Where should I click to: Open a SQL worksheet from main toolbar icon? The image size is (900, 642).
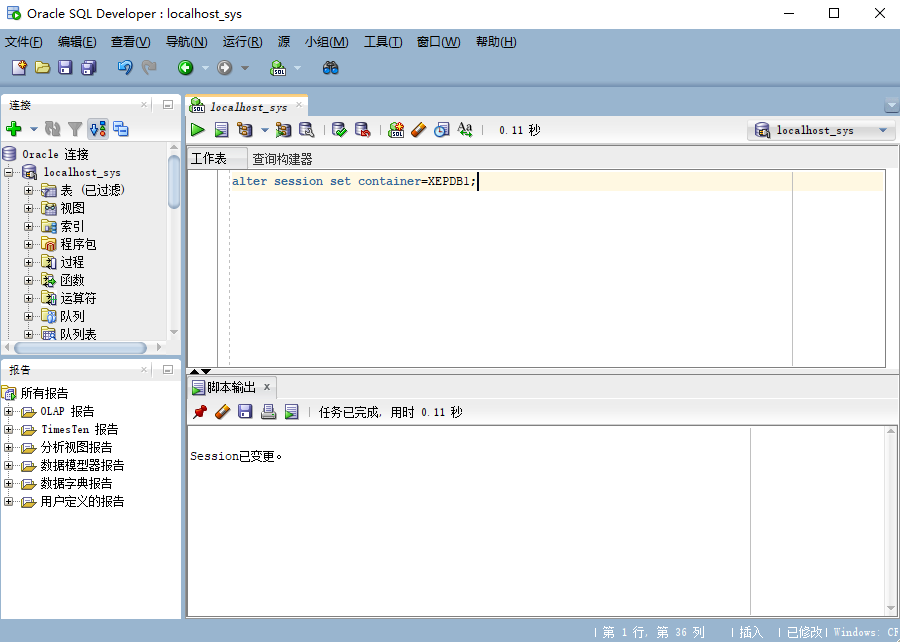coord(278,68)
